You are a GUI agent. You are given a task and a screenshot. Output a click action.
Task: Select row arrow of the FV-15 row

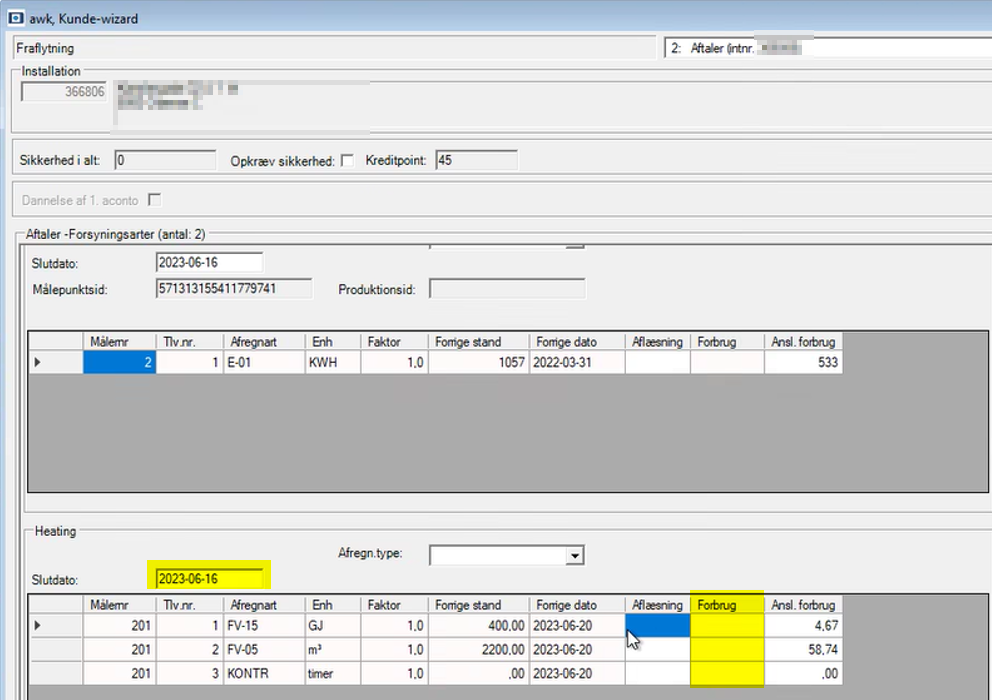coord(56,625)
